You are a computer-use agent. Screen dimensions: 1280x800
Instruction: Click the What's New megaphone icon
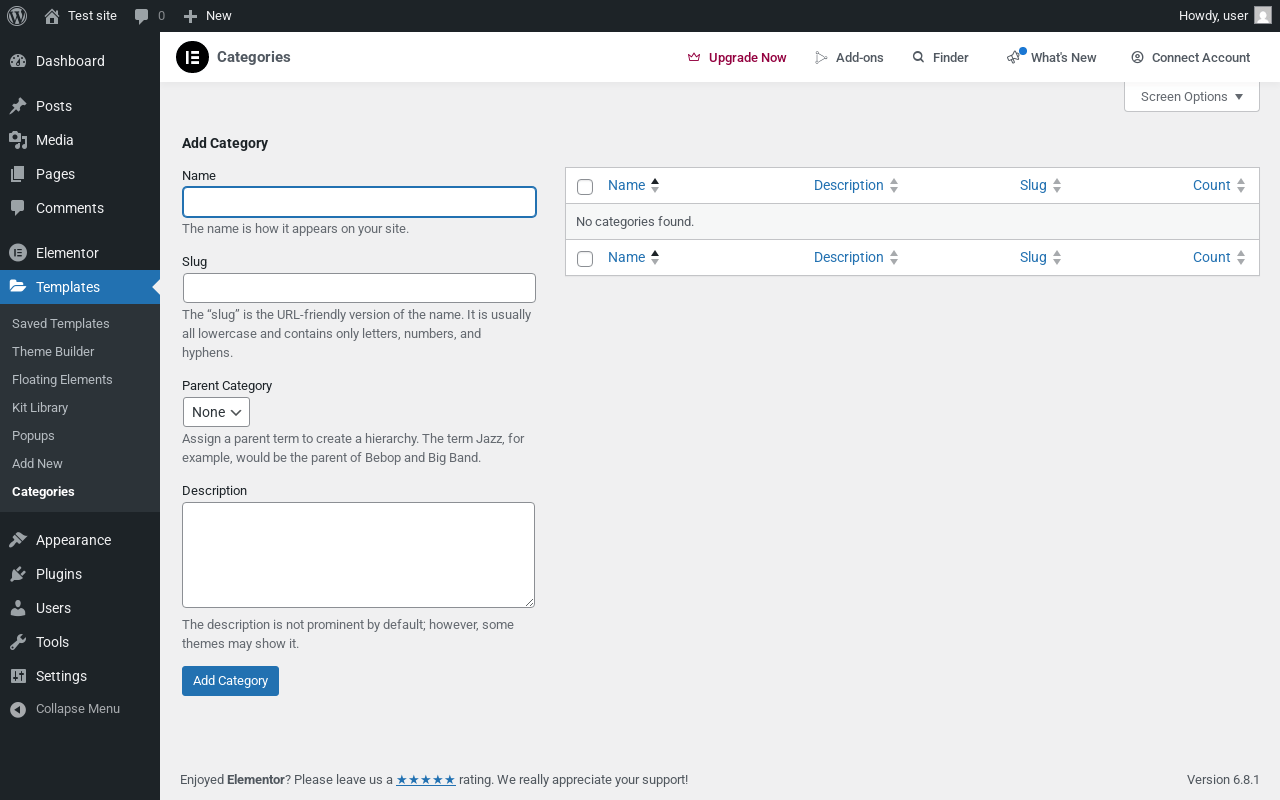click(1014, 58)
